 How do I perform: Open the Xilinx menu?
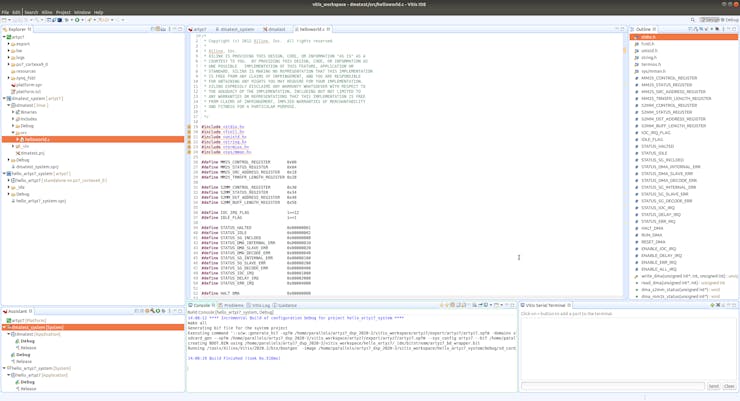(x=47, y=12)
